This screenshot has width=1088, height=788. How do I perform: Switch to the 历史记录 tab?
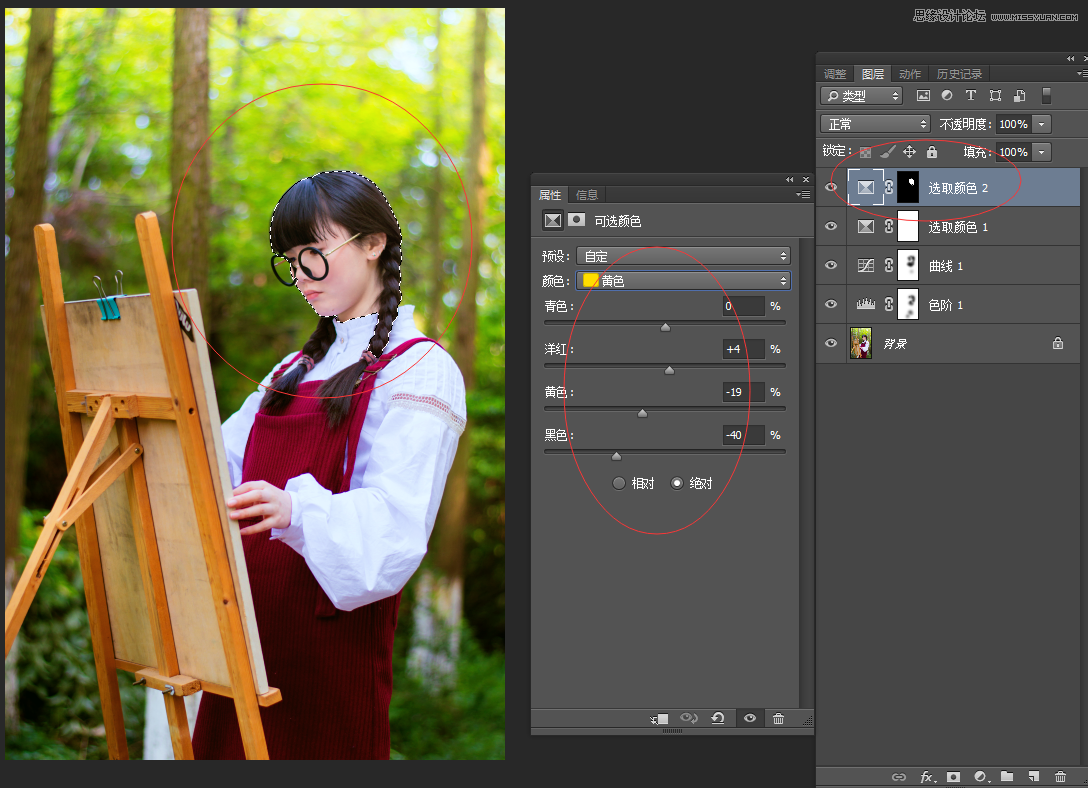(959, 74)
